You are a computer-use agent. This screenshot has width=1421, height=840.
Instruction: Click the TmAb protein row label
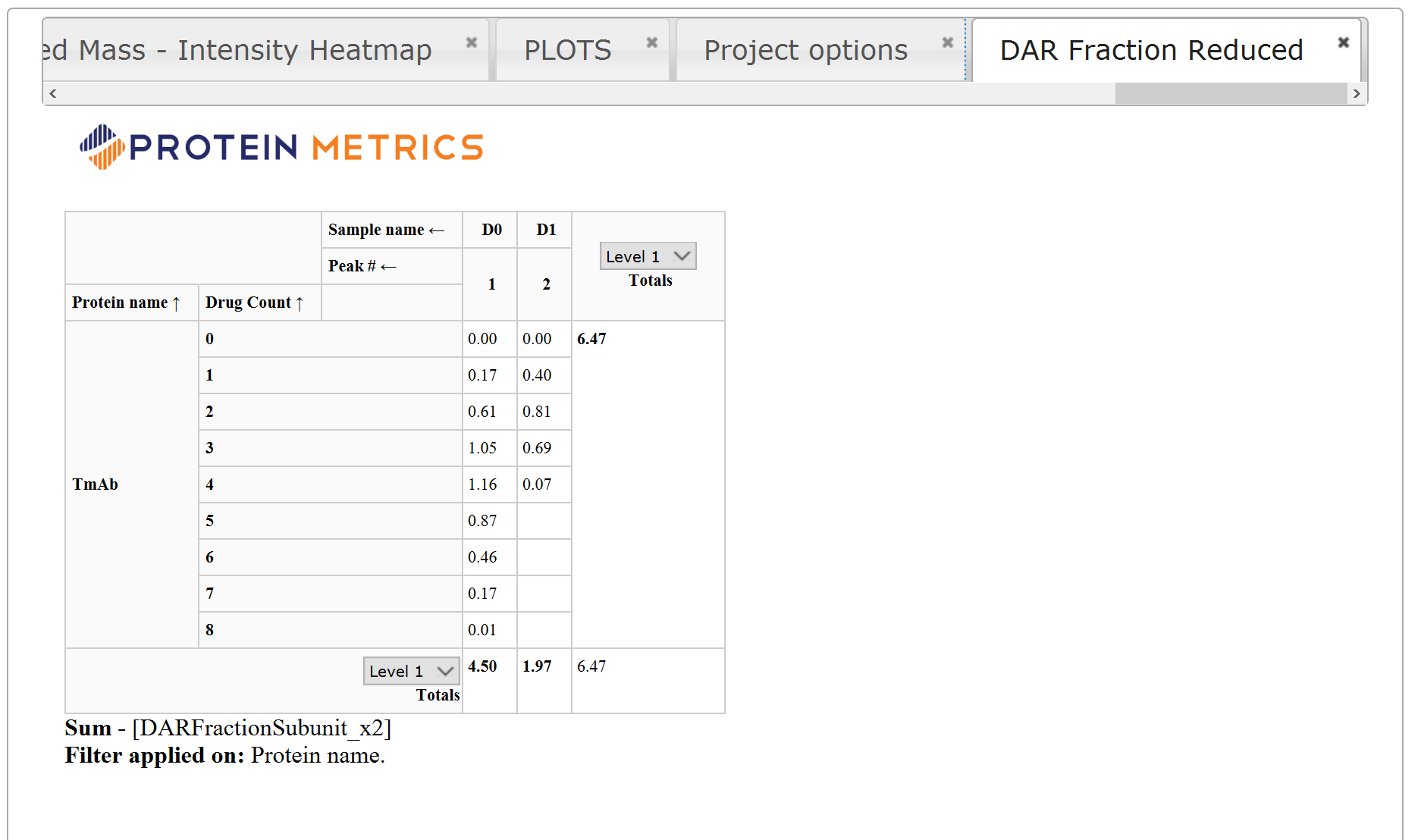point(96,484)
